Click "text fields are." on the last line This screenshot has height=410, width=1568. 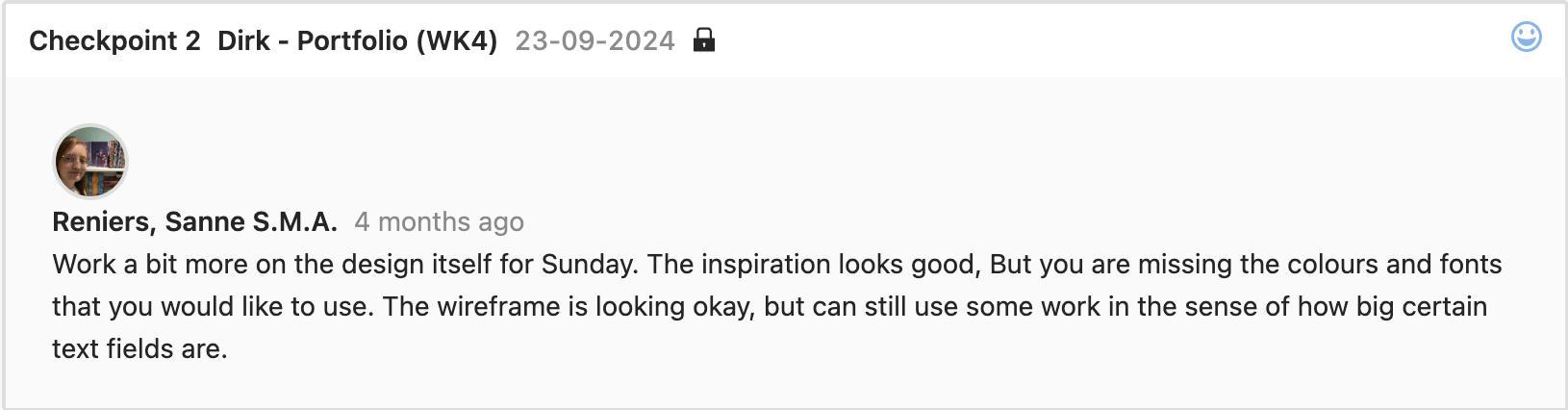click(x=139, y=349)
